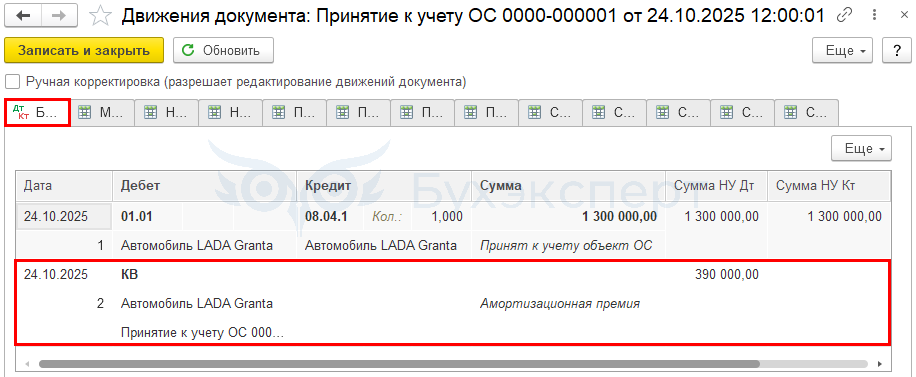Screen dimensions: 916x377
Task: Expand the top Еще dropdown menu
Action: 842,51
